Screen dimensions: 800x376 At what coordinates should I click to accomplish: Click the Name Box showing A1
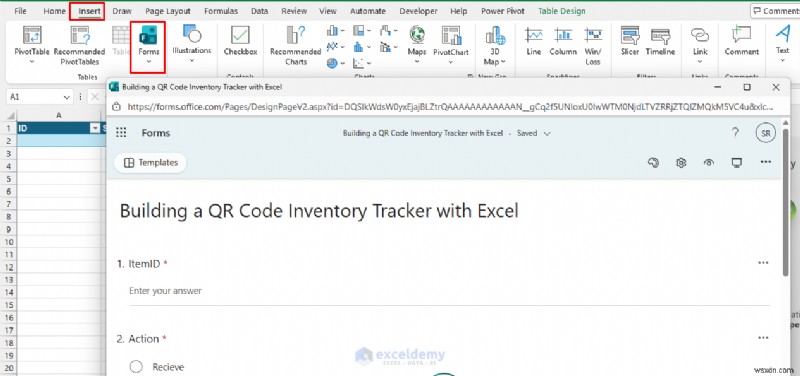[x=35, y=97]
